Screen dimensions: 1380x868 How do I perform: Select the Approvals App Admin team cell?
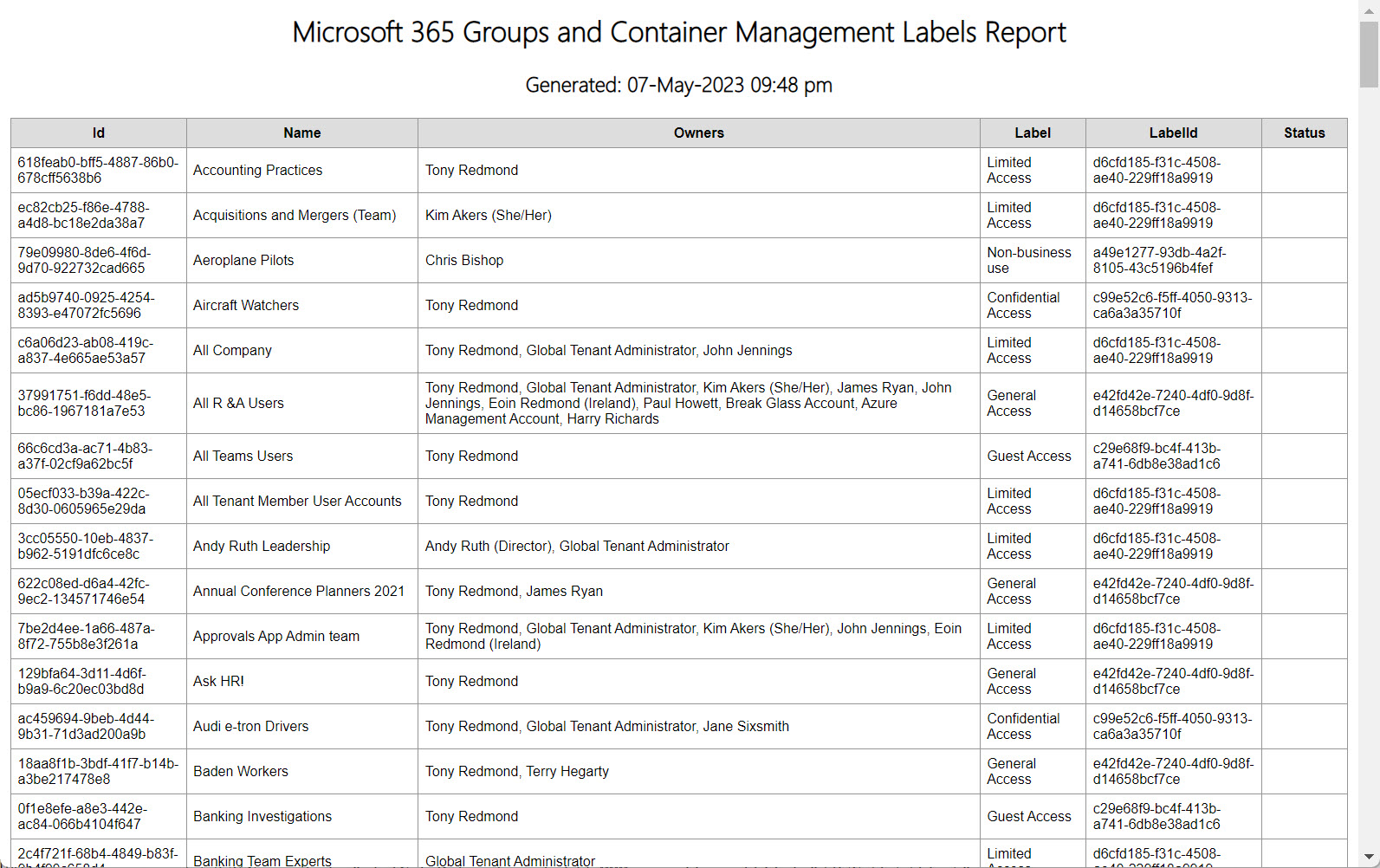301,636
